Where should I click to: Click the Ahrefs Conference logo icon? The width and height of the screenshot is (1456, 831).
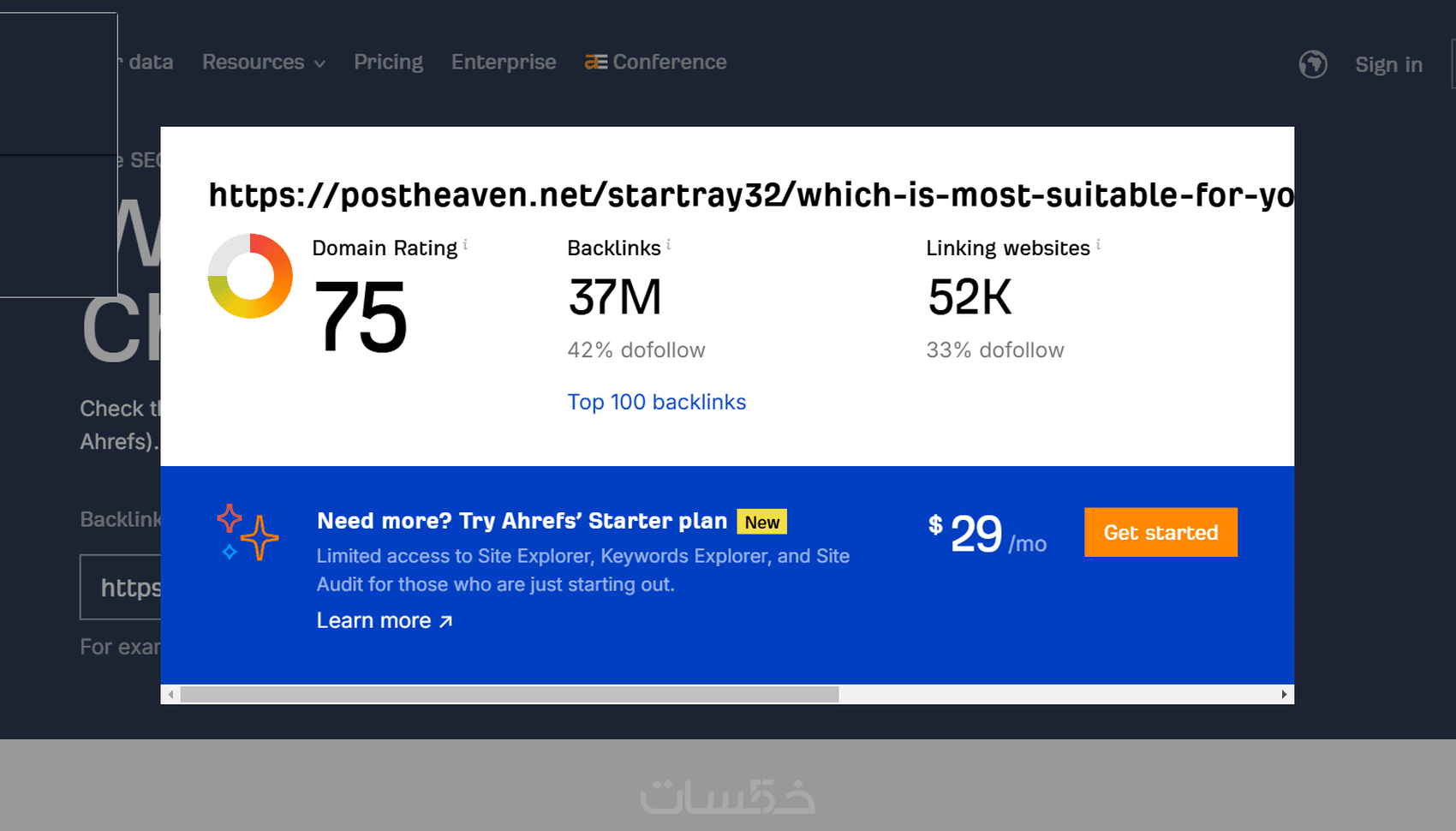coord(596,62)
